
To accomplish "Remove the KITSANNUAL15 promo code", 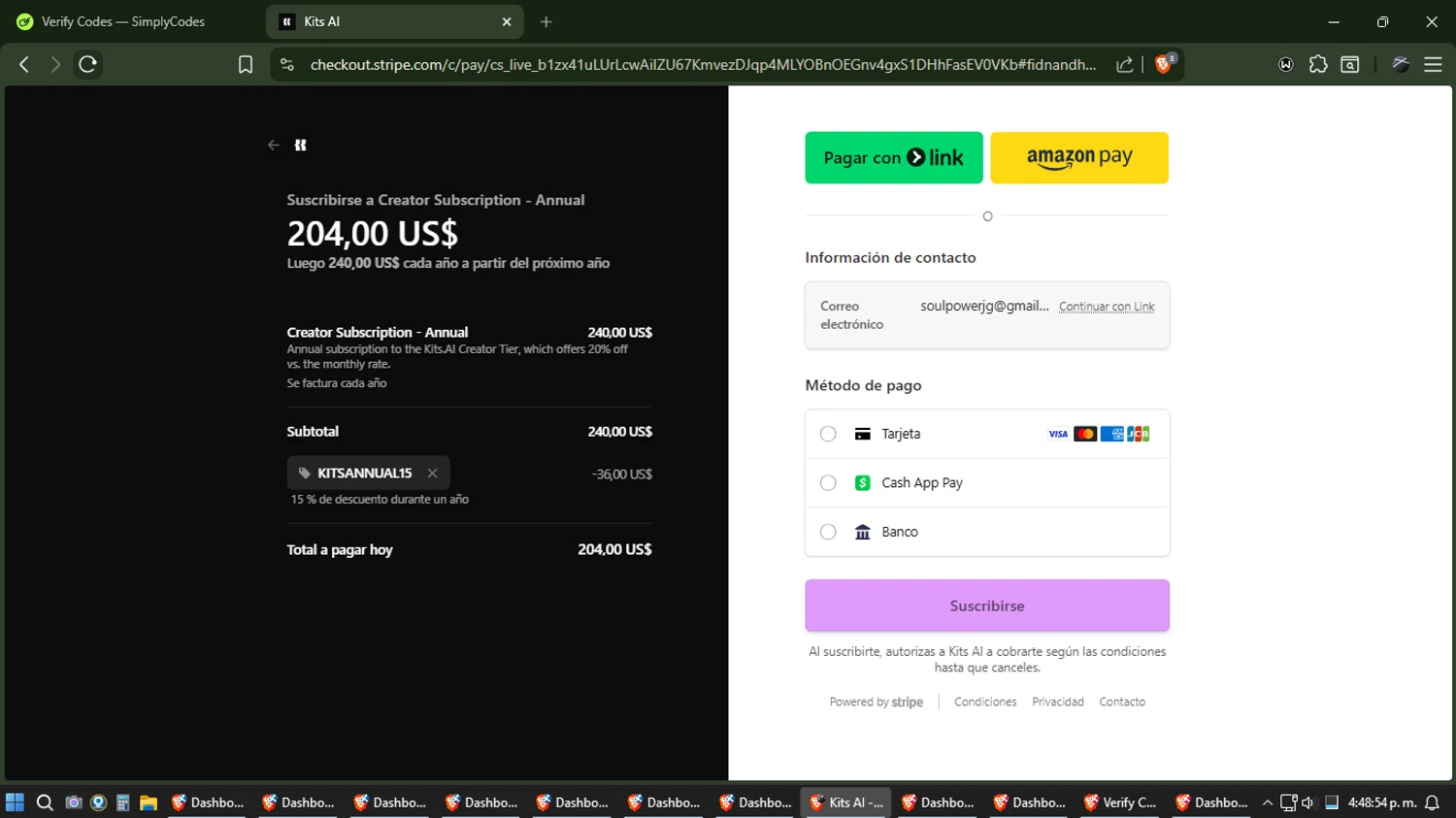I will pos(432,473).
